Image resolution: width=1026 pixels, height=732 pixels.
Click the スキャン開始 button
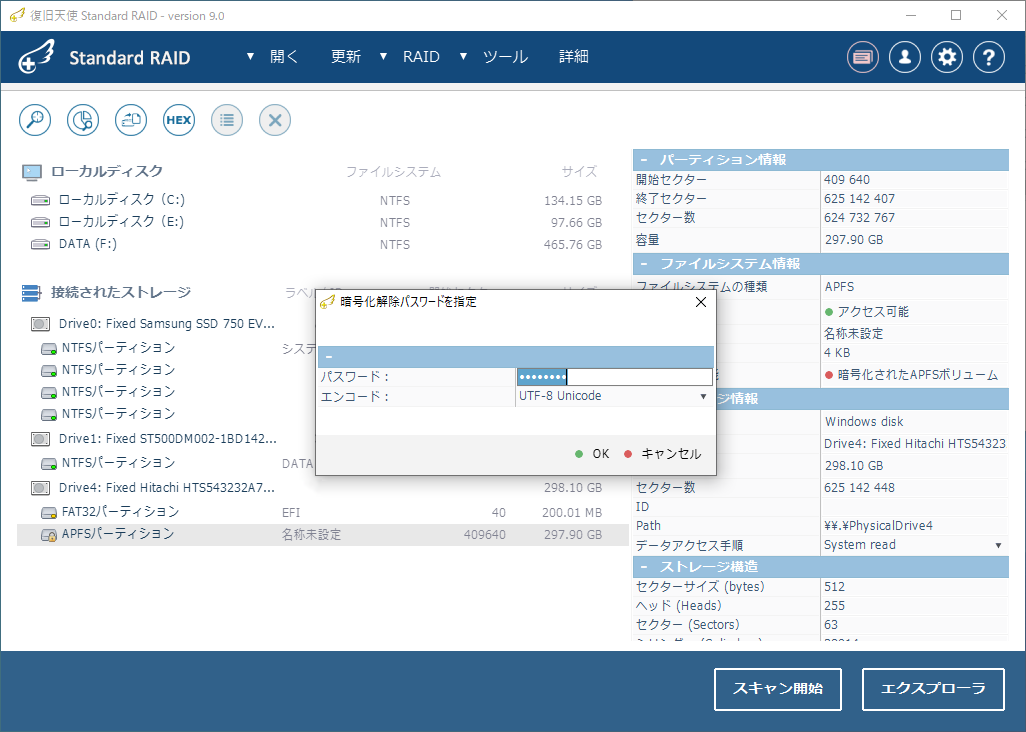777,689
